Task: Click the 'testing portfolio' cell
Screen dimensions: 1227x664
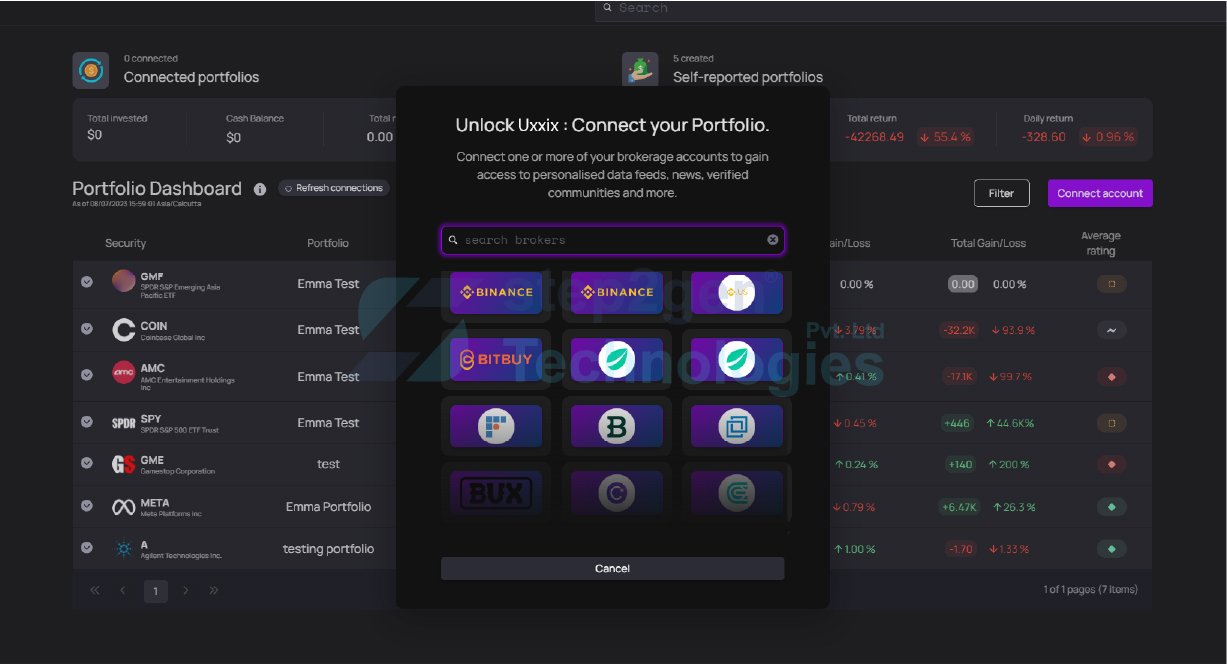Action: [x=328, y=549]
